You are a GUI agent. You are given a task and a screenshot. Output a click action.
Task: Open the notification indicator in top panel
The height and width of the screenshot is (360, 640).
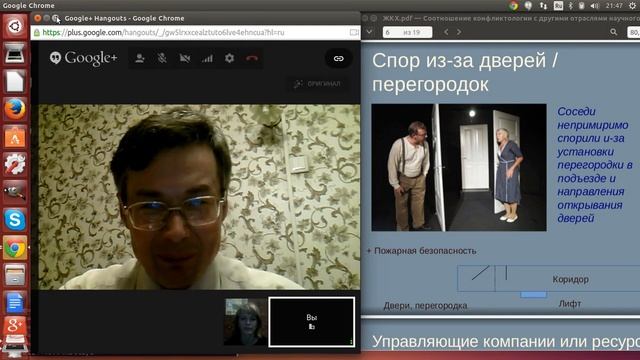point(528,5)
